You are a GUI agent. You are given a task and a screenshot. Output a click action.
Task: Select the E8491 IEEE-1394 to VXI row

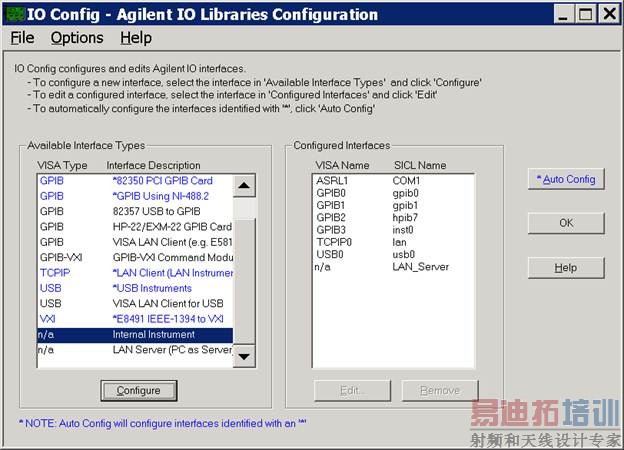click(135, 319)
